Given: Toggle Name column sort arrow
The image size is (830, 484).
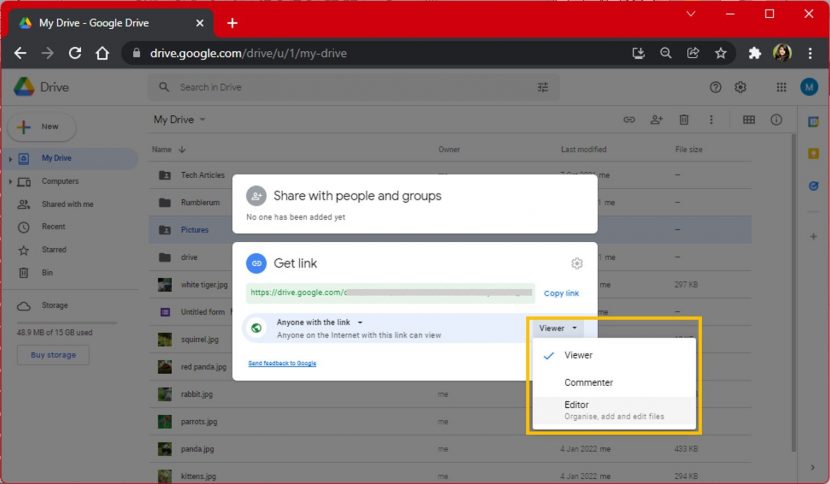Looking at the screenshot, I should (182, 150).
